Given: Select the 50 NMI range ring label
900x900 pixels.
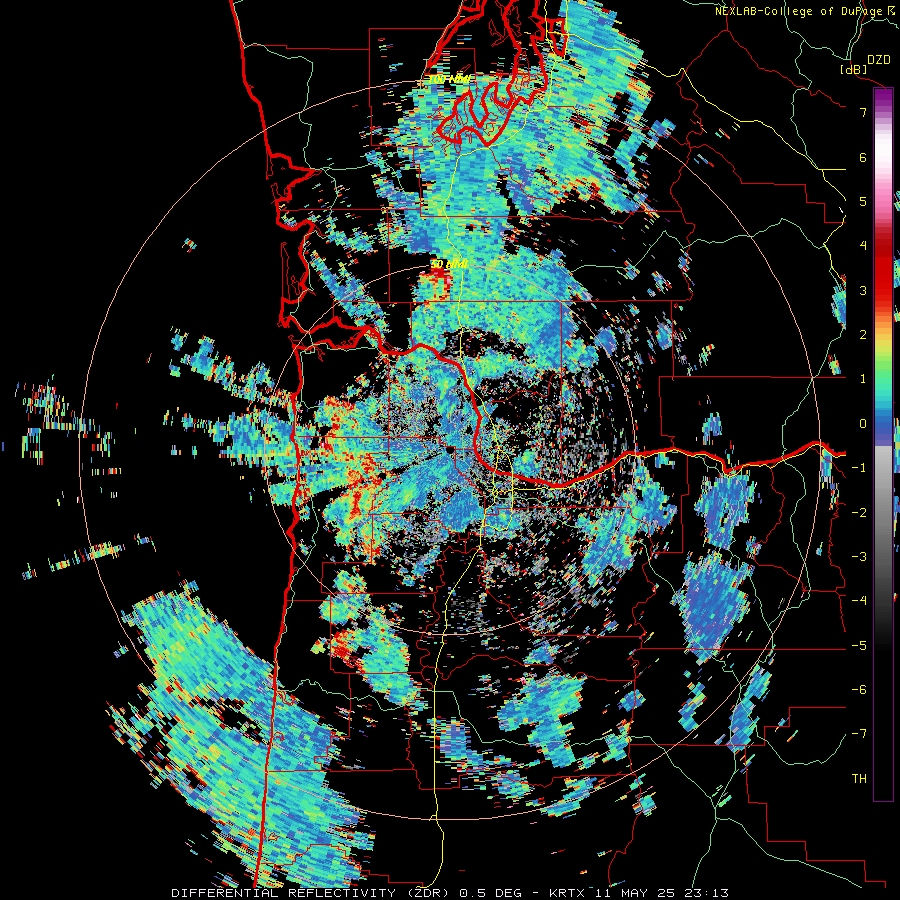Looking at the screenshot, I should pyautogui.click(x=449, y=264).
